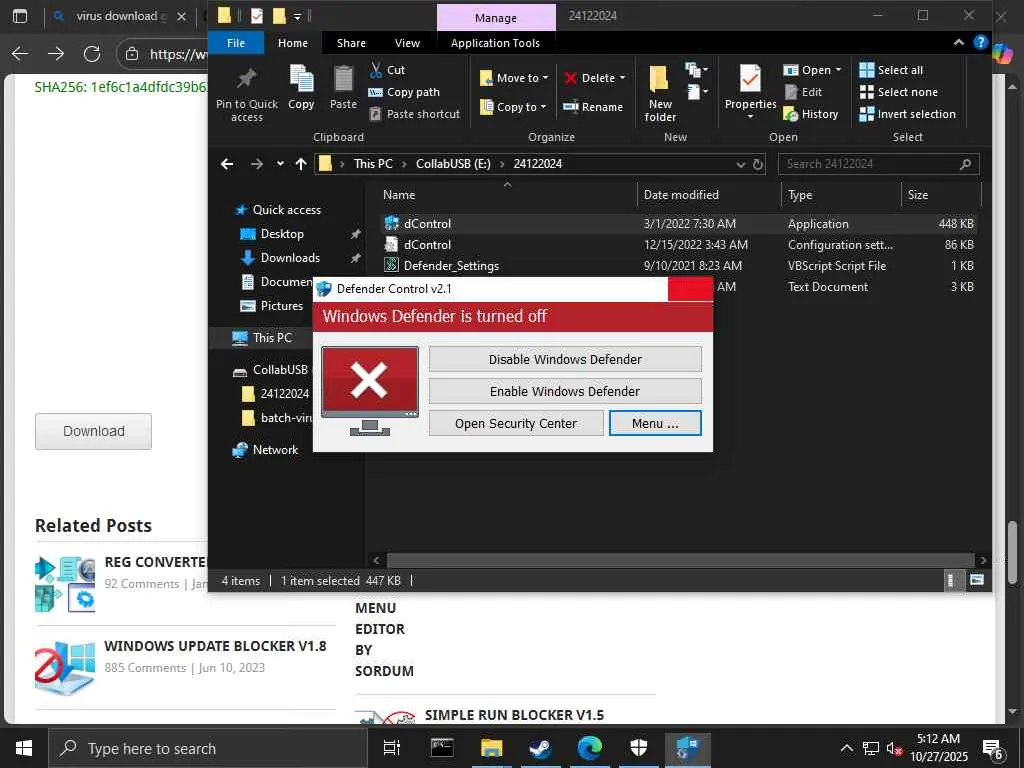The width and height of the screenshot is (1024, 768).
Task: Select Downloads in Quick access
Action: [x=290, y=257]
